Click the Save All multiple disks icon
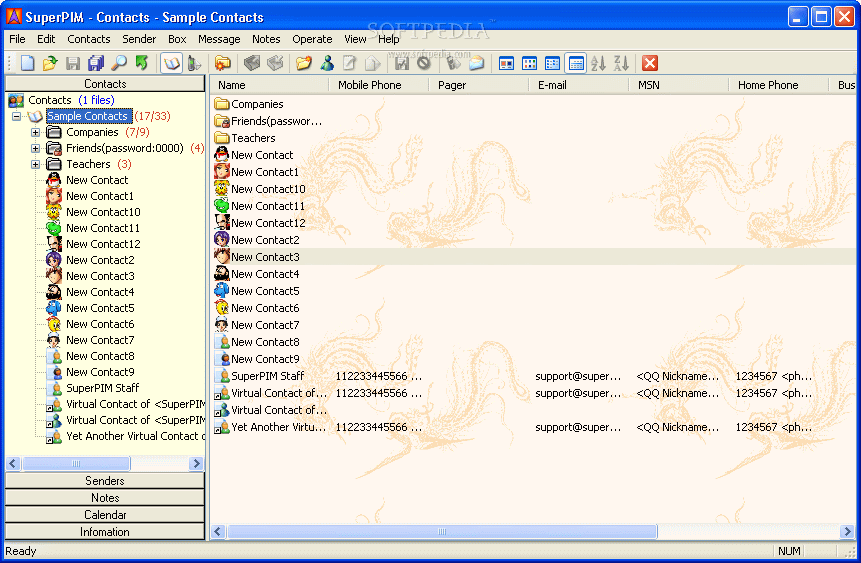861x563 pixels. 96,63
